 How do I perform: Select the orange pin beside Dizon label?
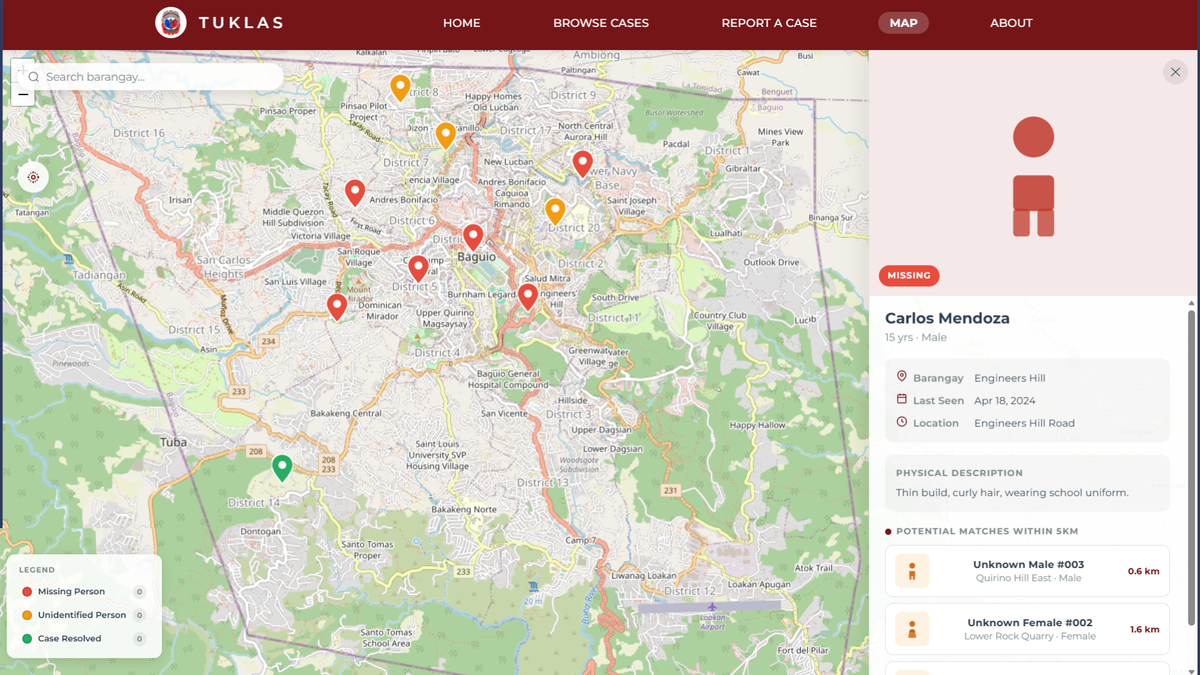[x=446, y=135]
